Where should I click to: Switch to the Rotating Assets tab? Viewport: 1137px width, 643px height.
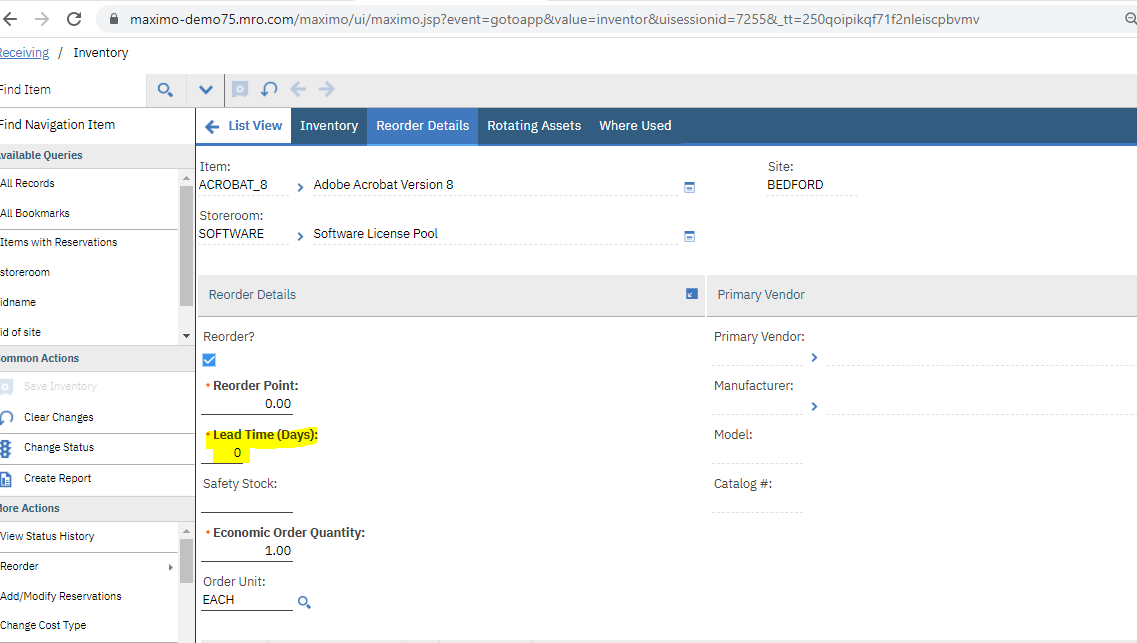[x=533, y=126]
